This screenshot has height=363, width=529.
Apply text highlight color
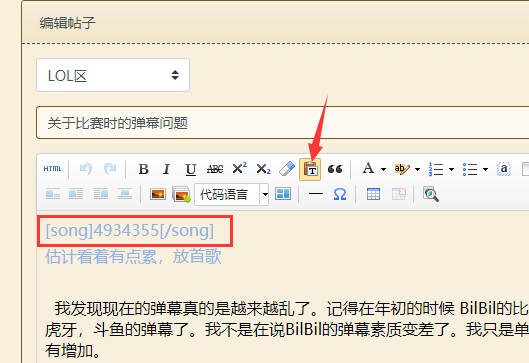[x=402, y=169]
